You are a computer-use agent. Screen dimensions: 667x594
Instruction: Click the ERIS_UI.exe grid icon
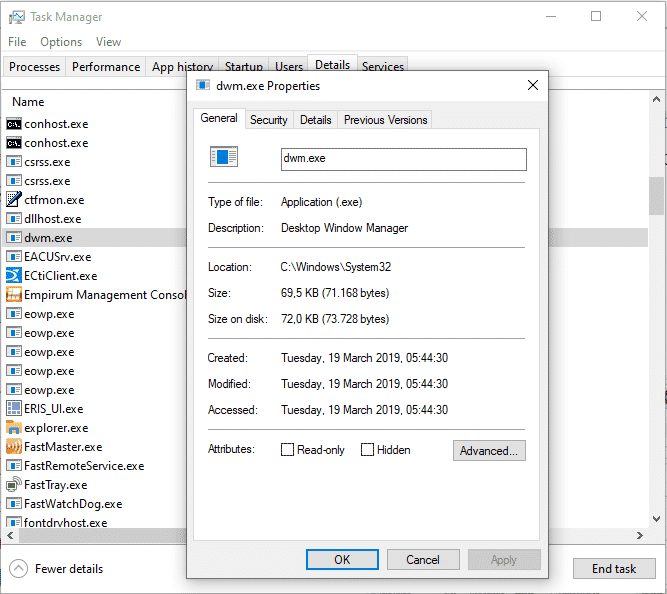click(14, 408)
